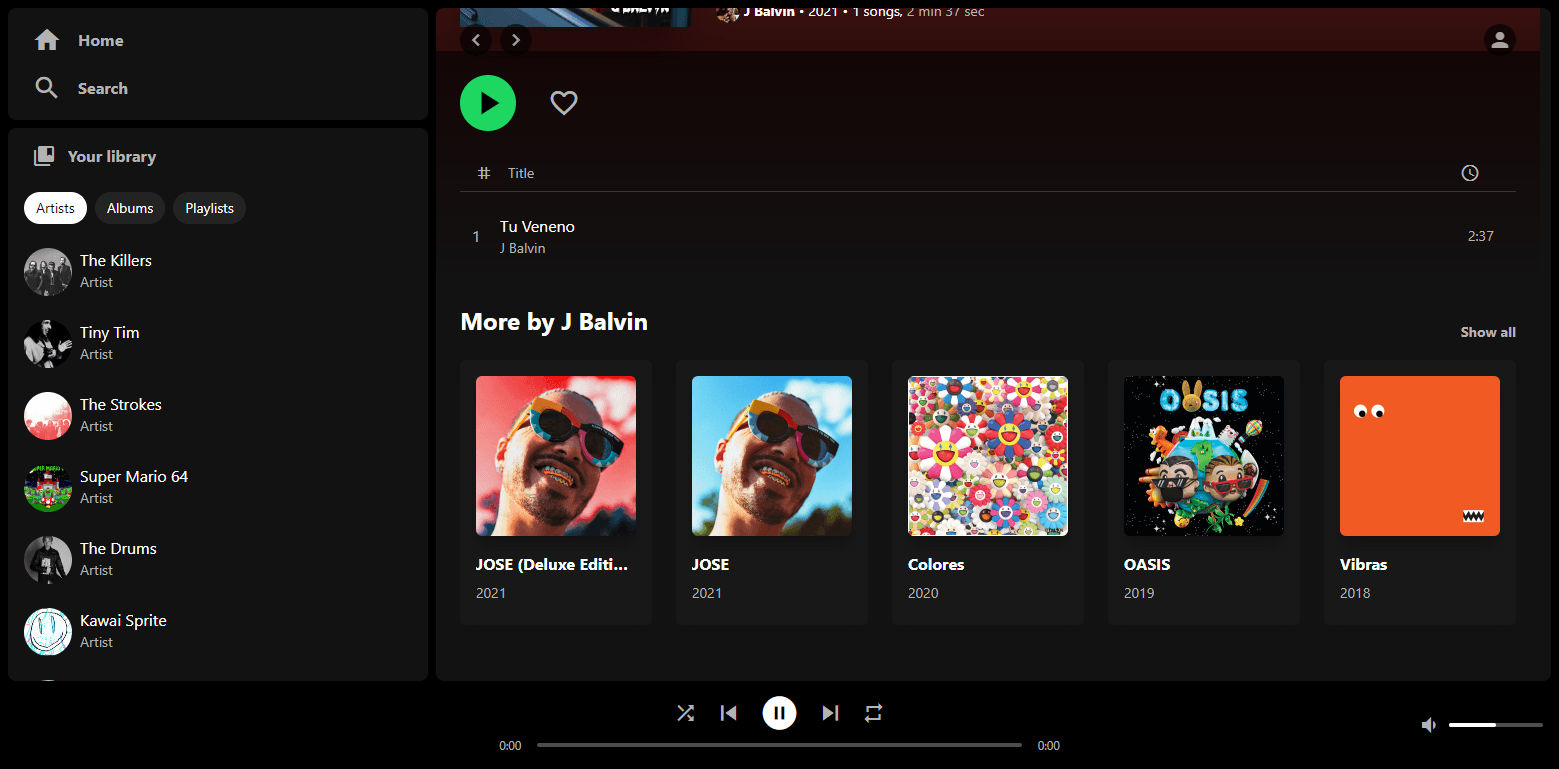Open OASIS album cover
Screen dimensions: 1559x769
click(1204, 456)
